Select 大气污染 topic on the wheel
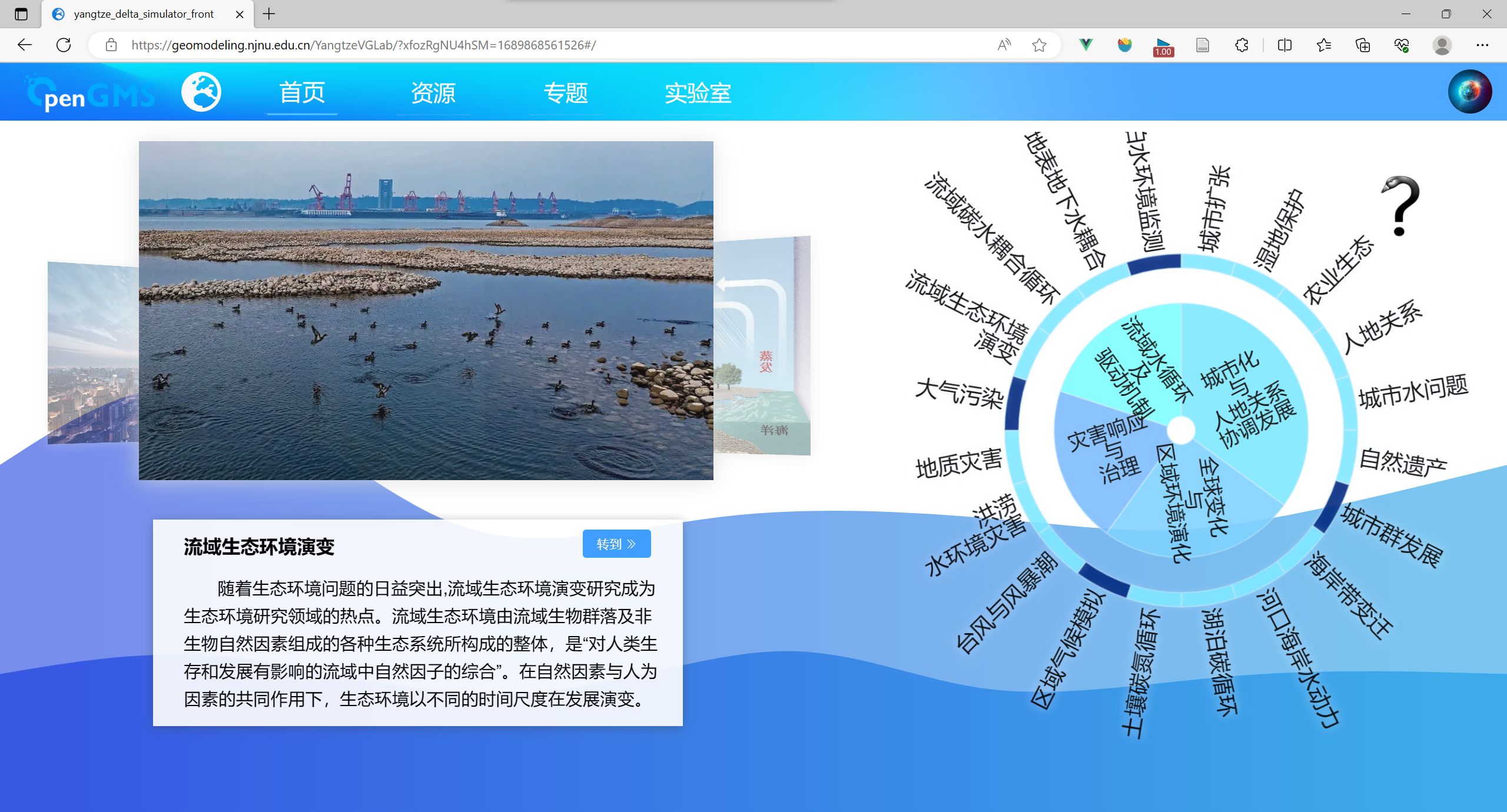Viewport: 1507px width, 812px height. click(x=959, y=393)
